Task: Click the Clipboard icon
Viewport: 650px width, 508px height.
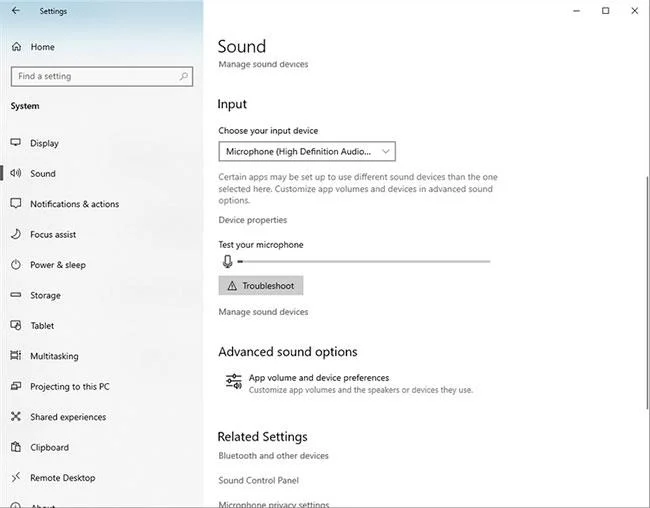Action: click(16, 447)
